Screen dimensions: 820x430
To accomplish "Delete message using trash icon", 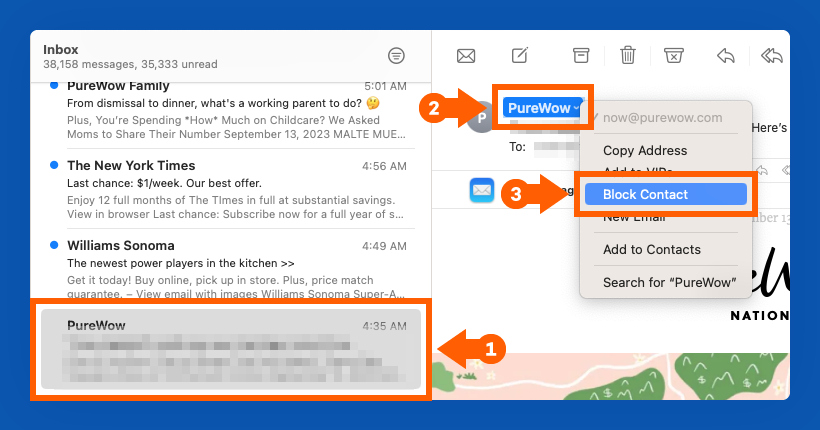I will [x=628, y=55].
